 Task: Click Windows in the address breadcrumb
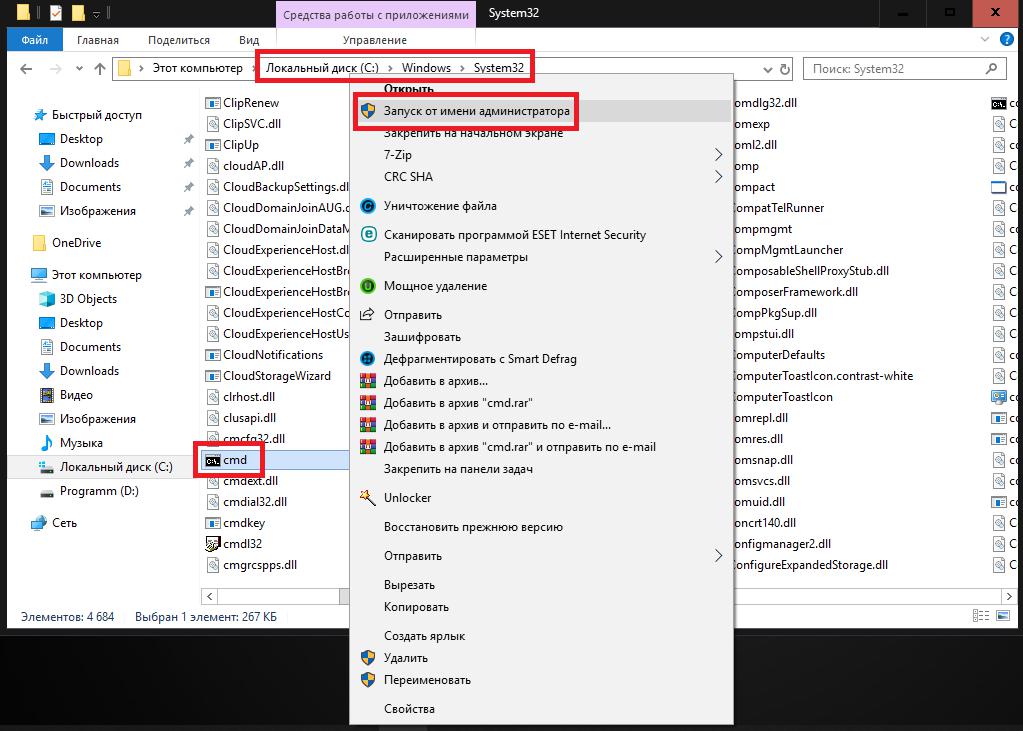(x=426, y=68)
